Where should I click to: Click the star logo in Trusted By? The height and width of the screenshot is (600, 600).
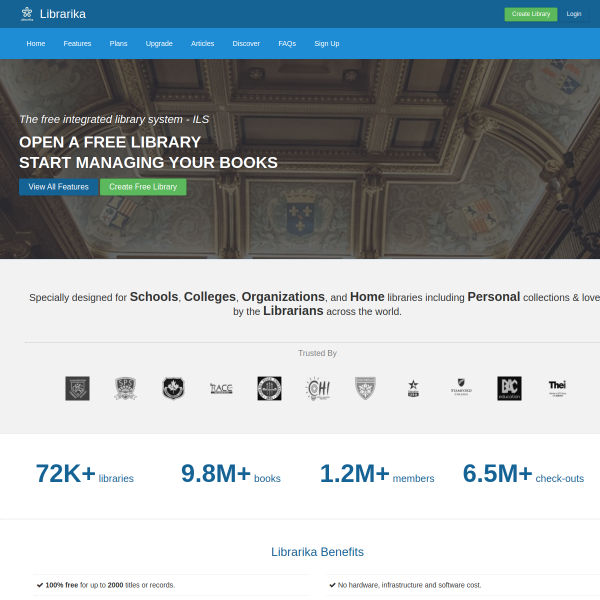point(413,388)
